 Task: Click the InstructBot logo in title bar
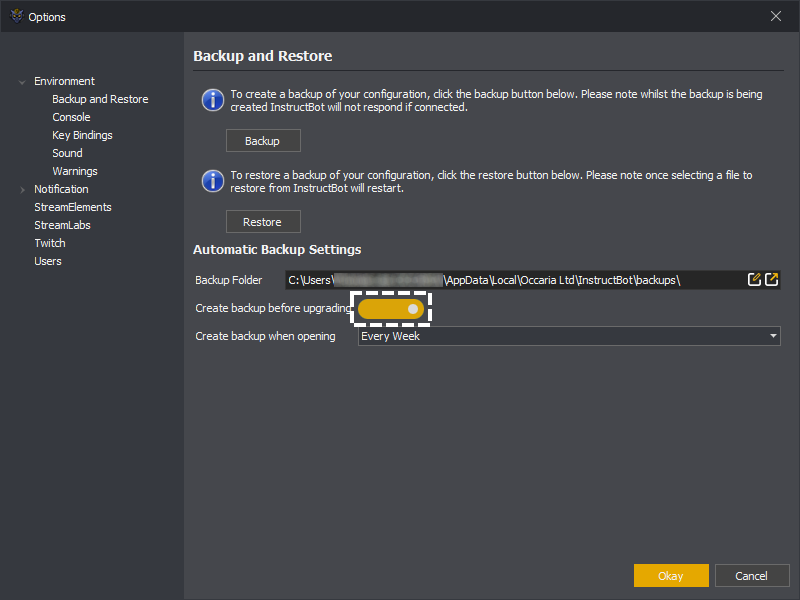coord(17,16)
